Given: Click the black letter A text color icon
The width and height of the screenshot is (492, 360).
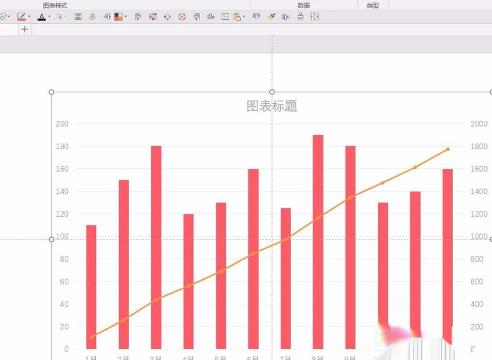Looking at the screenshot, I should (42, 17).
